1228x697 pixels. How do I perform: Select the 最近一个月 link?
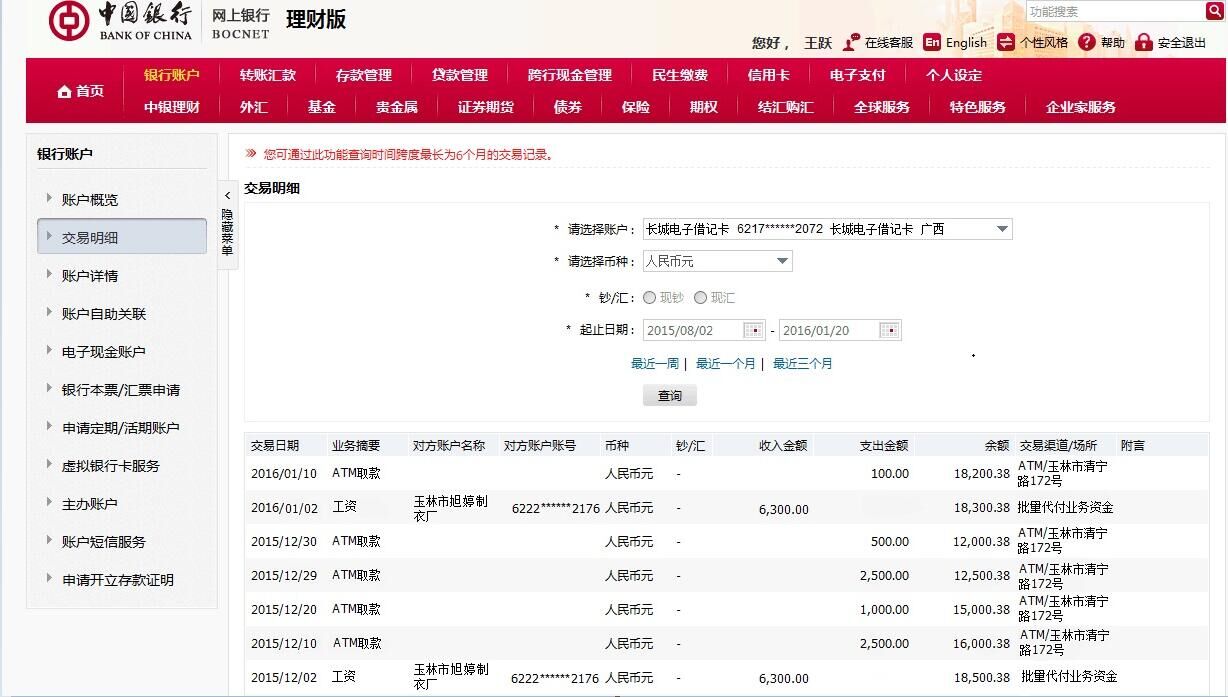click(x=725, y=364)
